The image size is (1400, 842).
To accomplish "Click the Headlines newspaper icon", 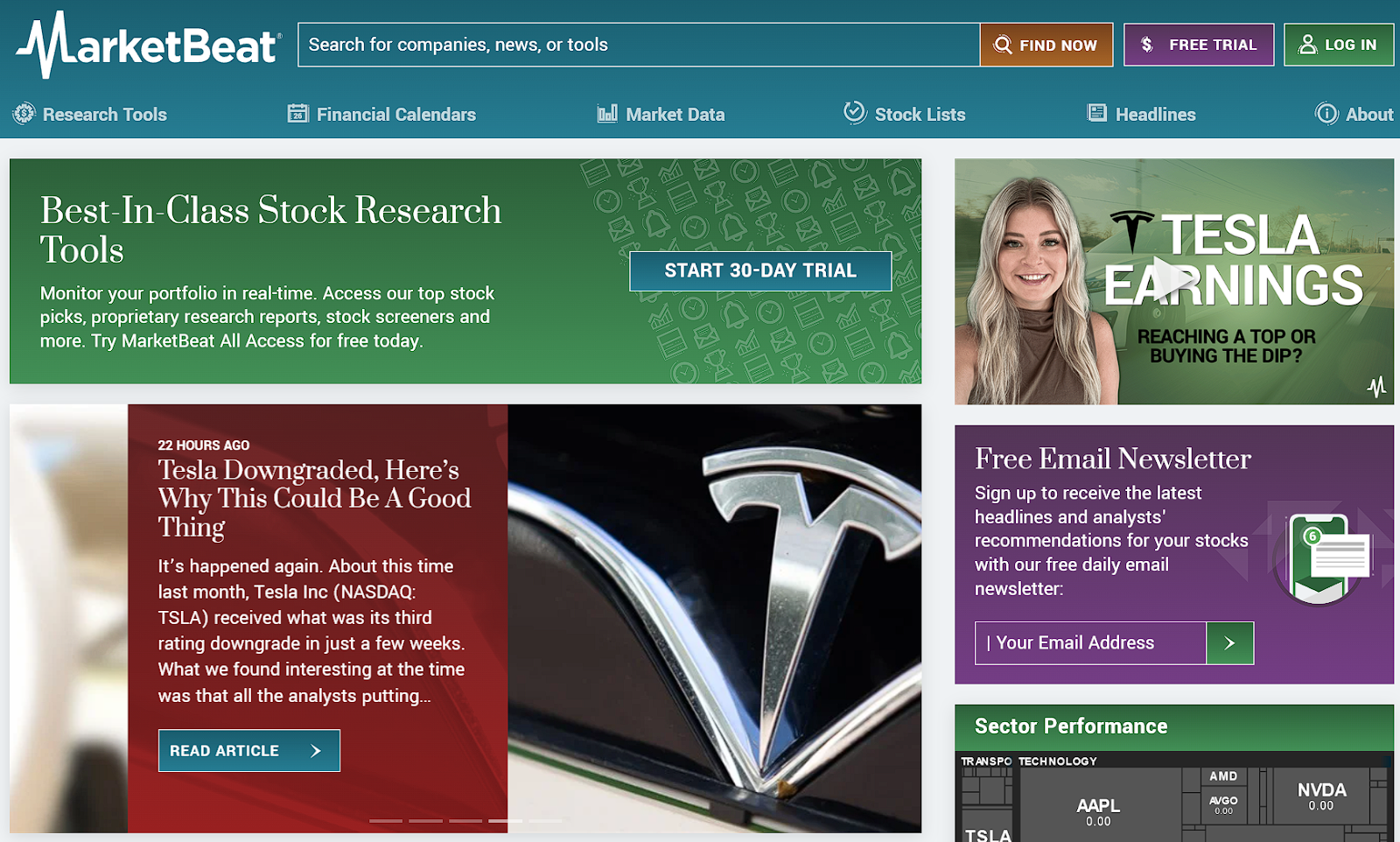I will point(1097,113).
